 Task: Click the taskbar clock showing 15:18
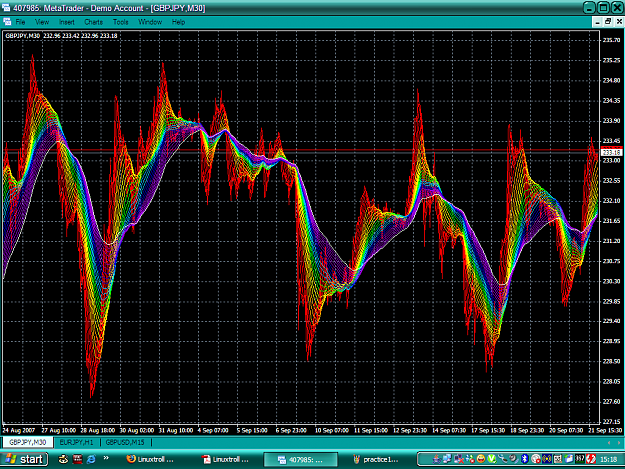(x=609, y=459)
